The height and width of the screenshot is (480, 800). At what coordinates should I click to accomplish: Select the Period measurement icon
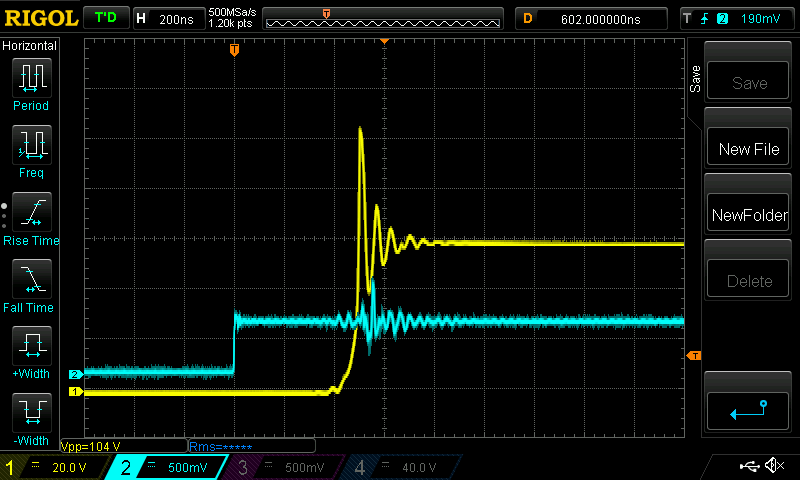(30, 77)
